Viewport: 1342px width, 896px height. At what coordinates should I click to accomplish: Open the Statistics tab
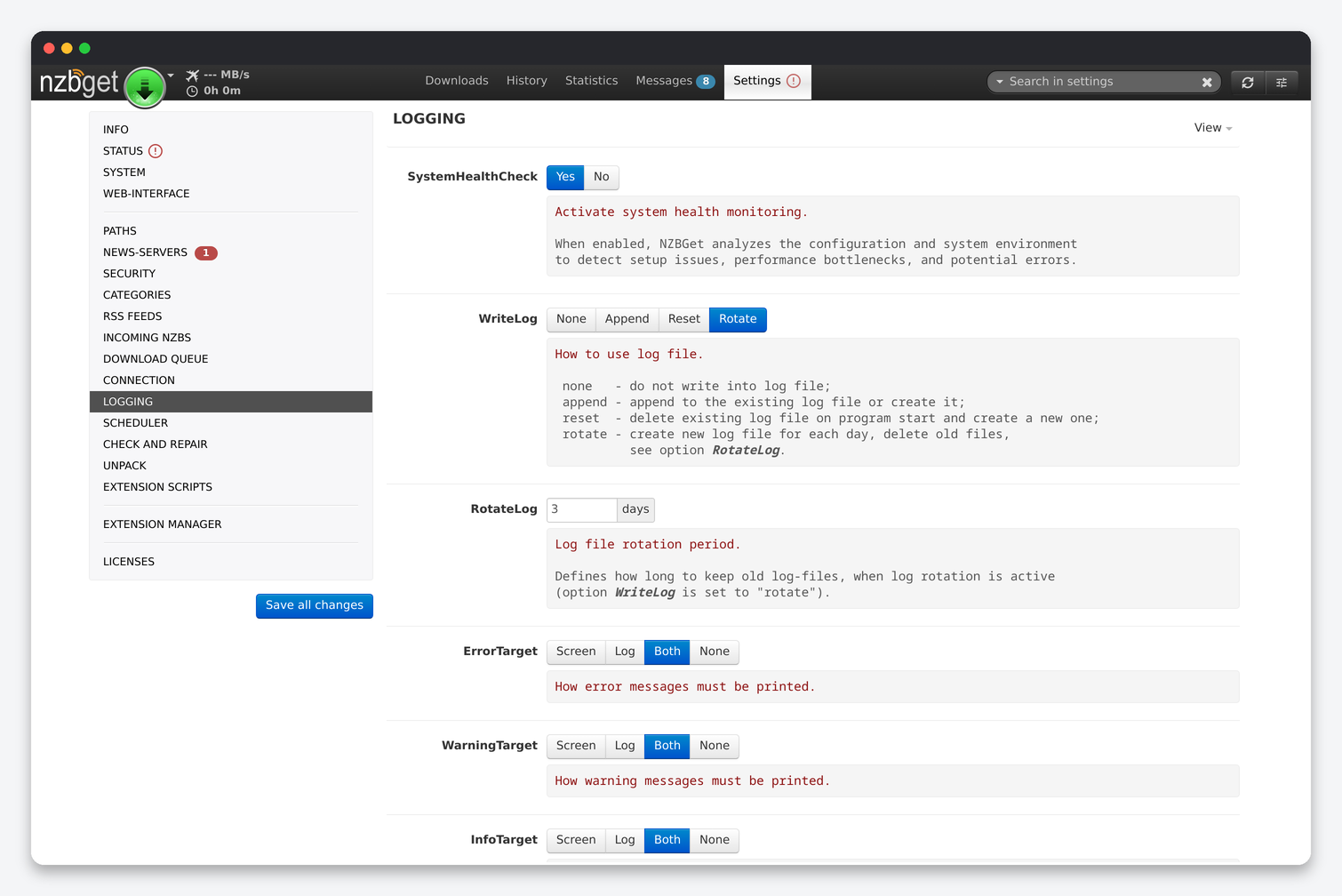click(591, 81)
